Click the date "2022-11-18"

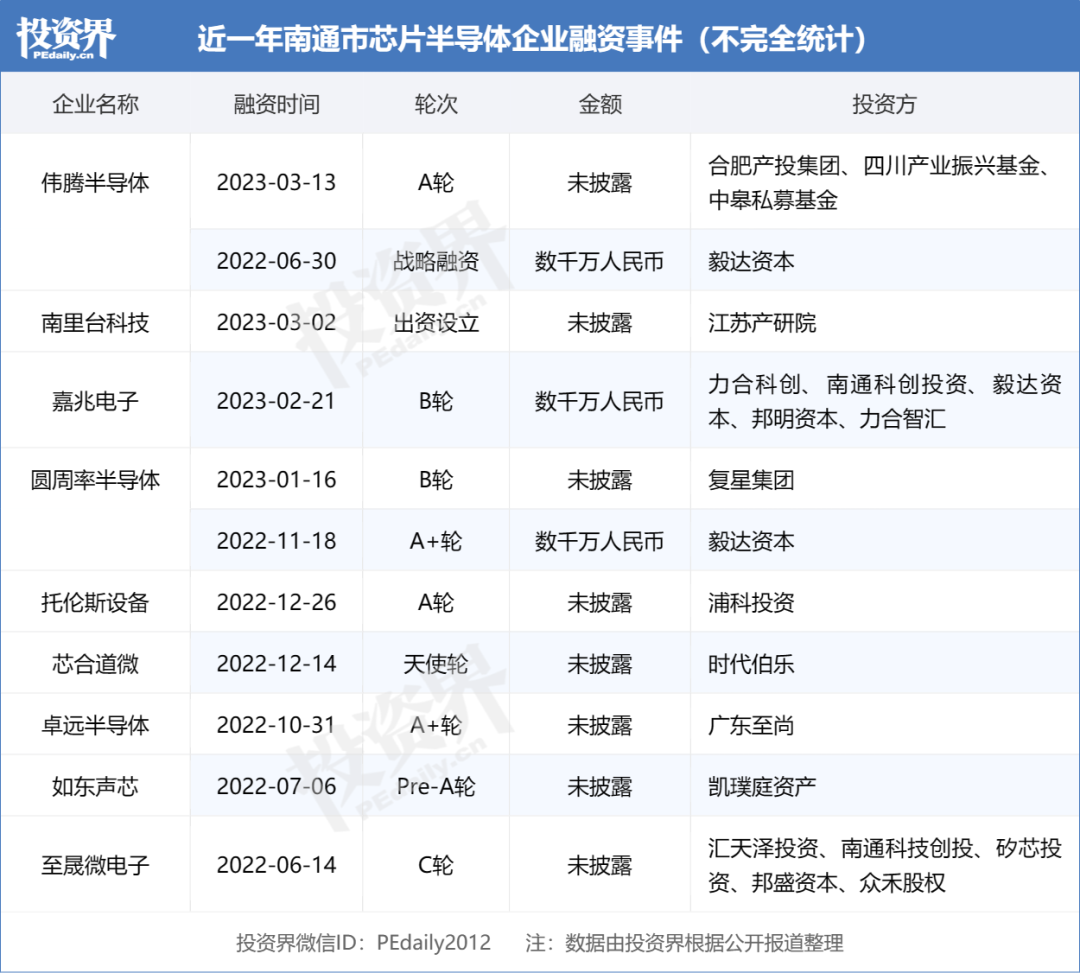[x=276, y=541]
